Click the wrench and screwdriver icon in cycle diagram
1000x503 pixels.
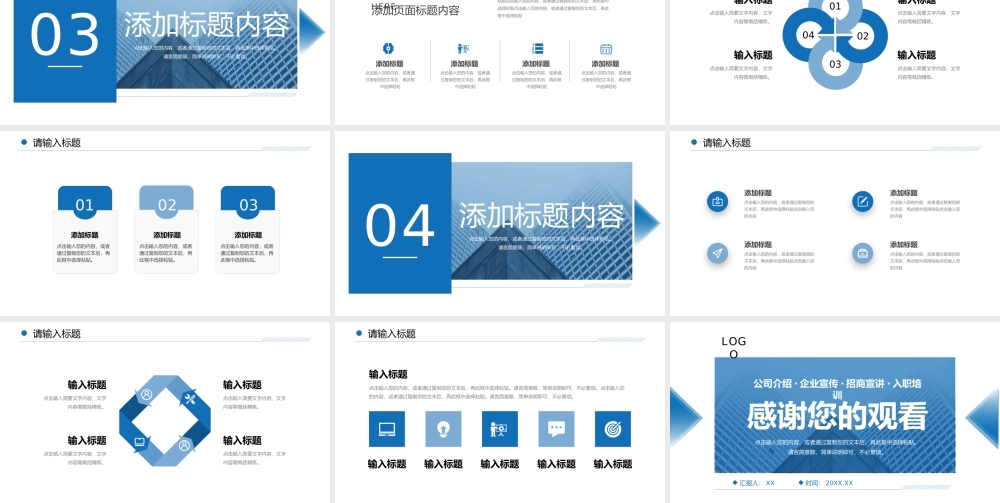pyautogui.click(x=189, y=400)
